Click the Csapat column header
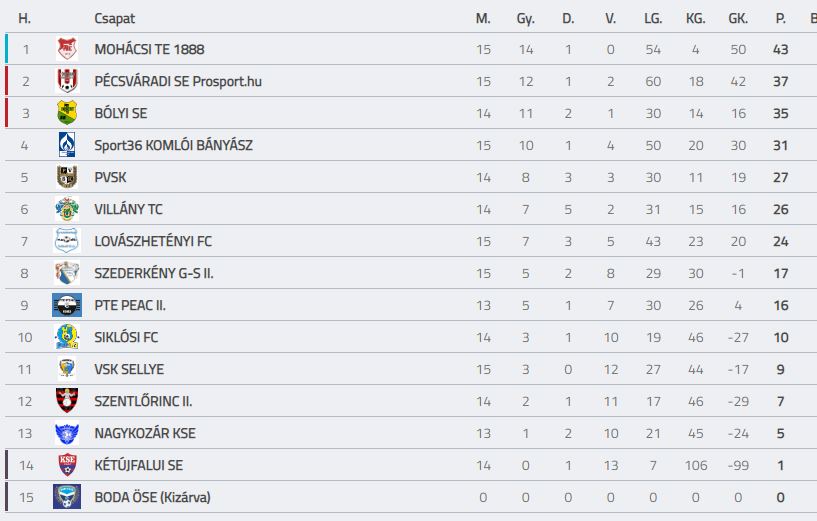This screenshot has width=817, height=521. coord(114,19)
